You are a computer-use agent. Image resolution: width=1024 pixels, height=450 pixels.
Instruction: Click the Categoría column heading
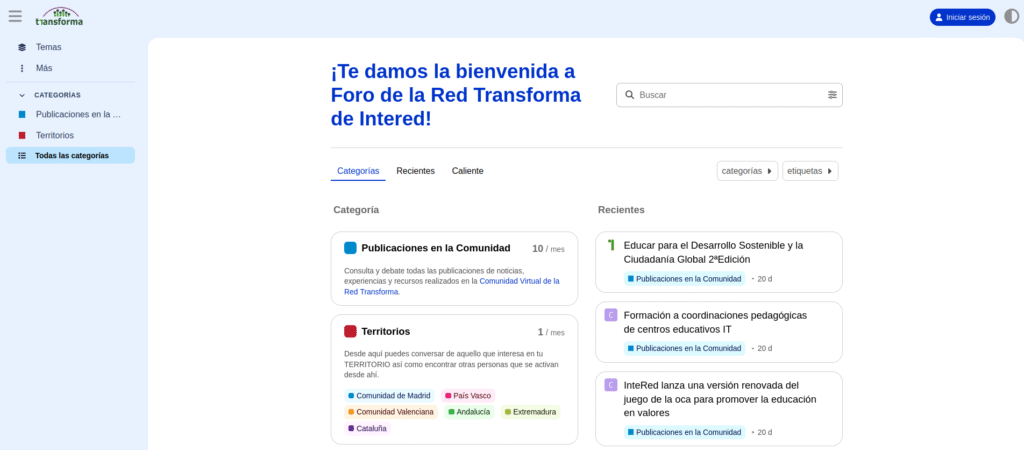click(356, 210)
